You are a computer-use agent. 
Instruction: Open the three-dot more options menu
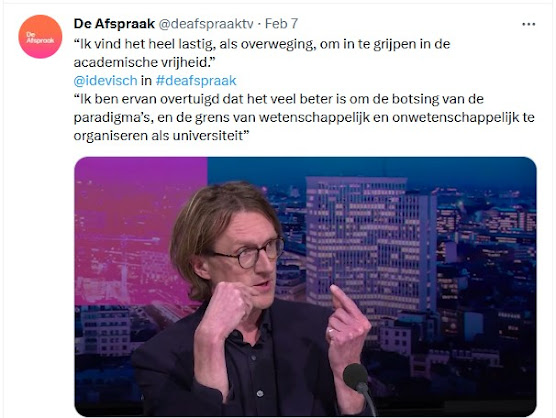point(528,24)
